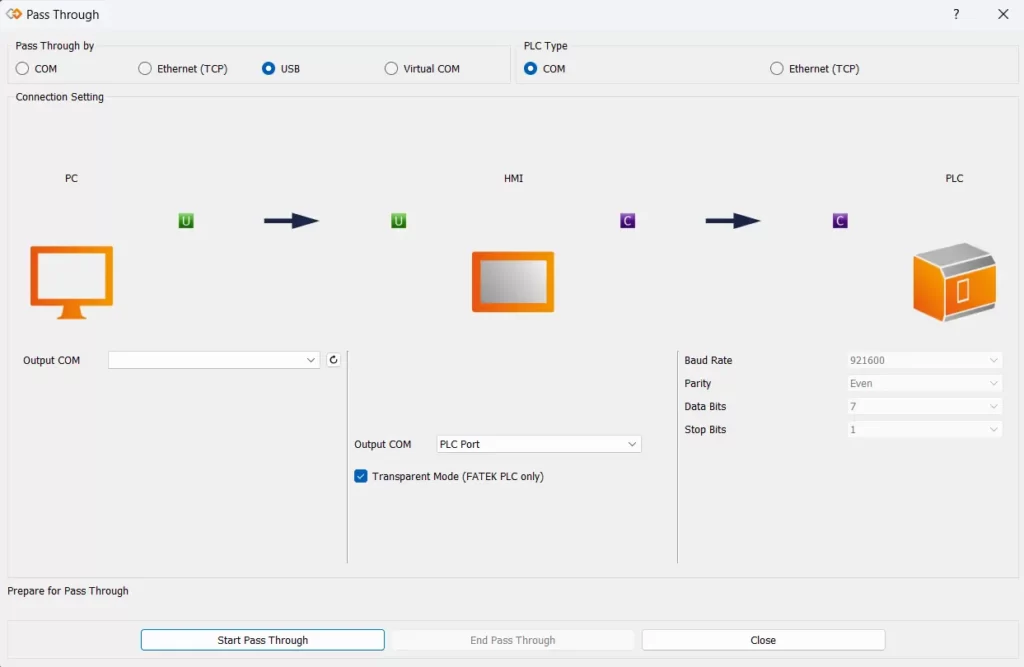Open the Parity dropdown showing Even
Image resolution: width=1024 pixels, height=667 pixels.
click(924, 383)
